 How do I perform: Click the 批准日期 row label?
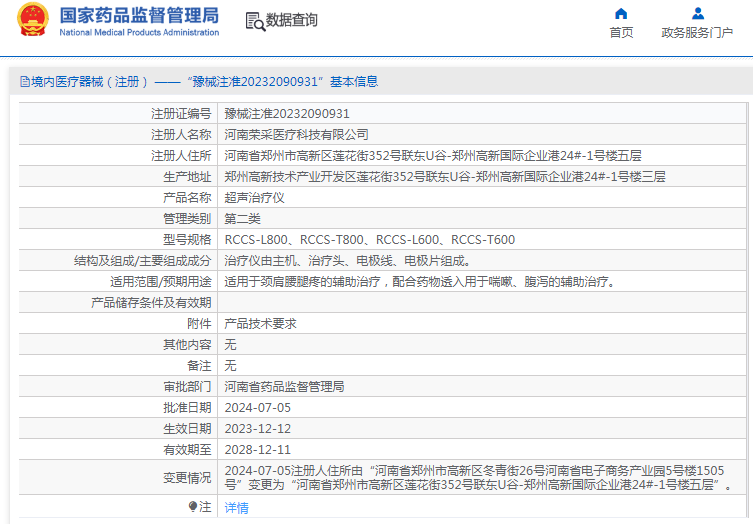pos(187,408)
